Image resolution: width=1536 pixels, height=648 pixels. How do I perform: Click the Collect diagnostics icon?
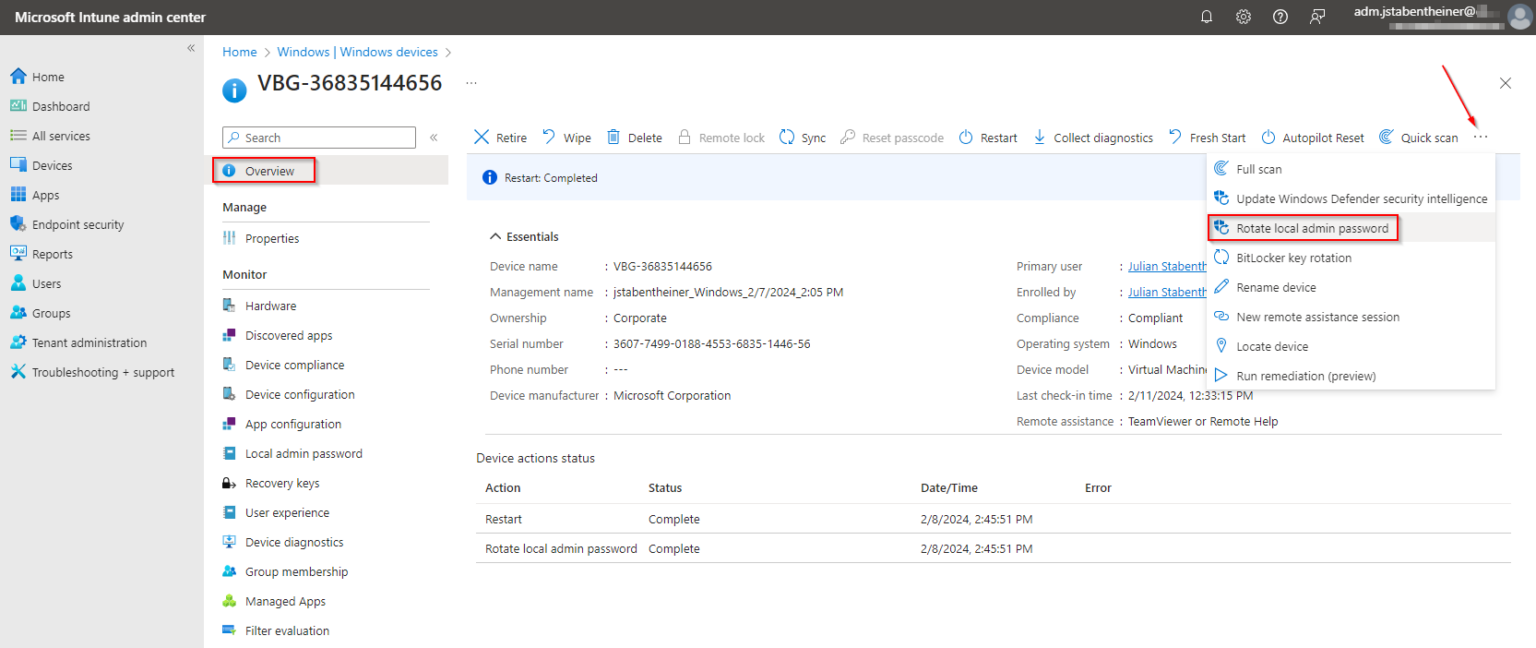tap(1040, 137)
